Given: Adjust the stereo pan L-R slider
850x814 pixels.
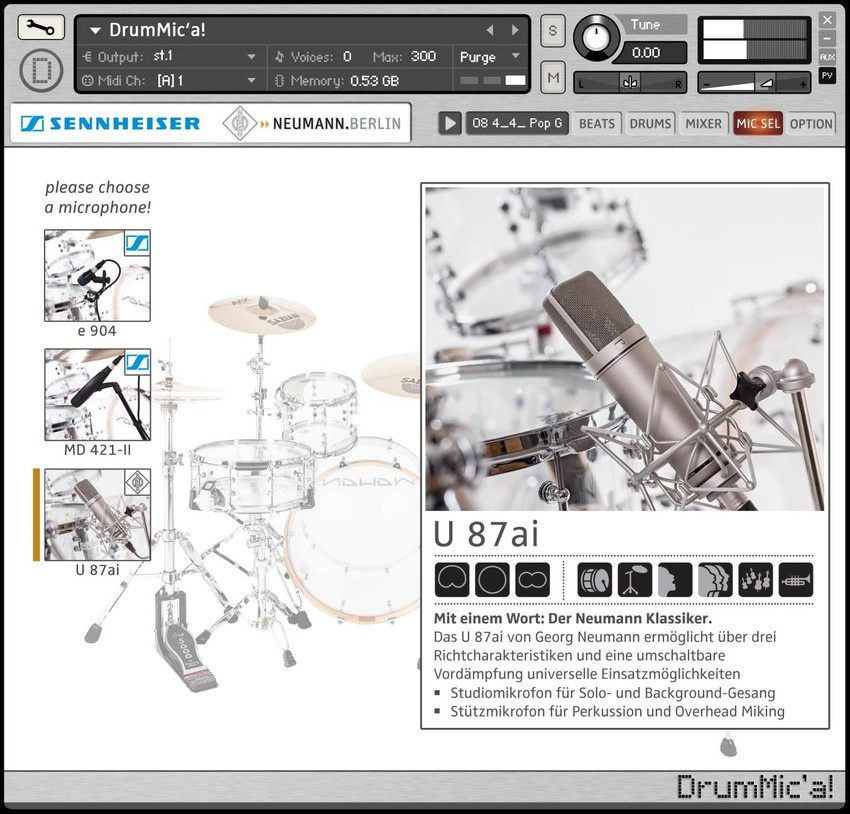Looking at the screenshot, I should click(630, 82).
